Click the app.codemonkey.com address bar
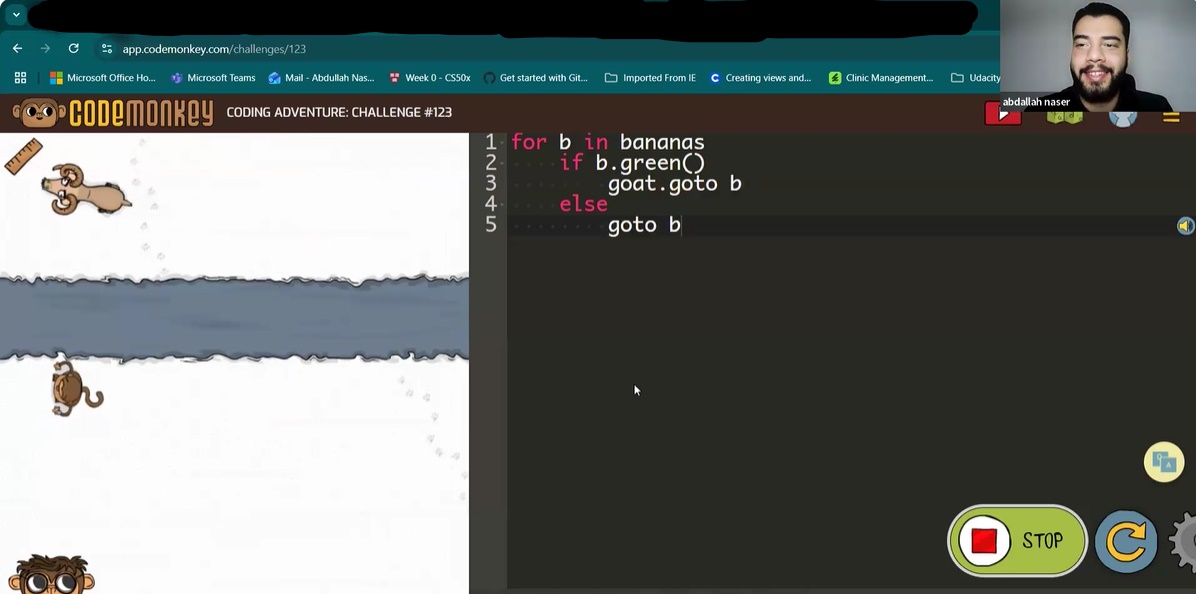This screenshot has height=594, width=1196. (x=214, y=49)
